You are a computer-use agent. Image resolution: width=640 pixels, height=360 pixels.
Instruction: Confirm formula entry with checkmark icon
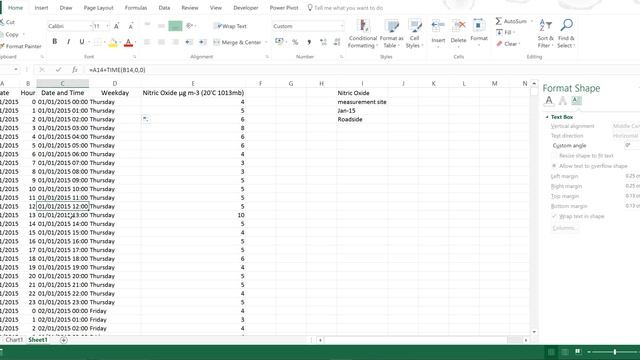click(x=58, y=70)
